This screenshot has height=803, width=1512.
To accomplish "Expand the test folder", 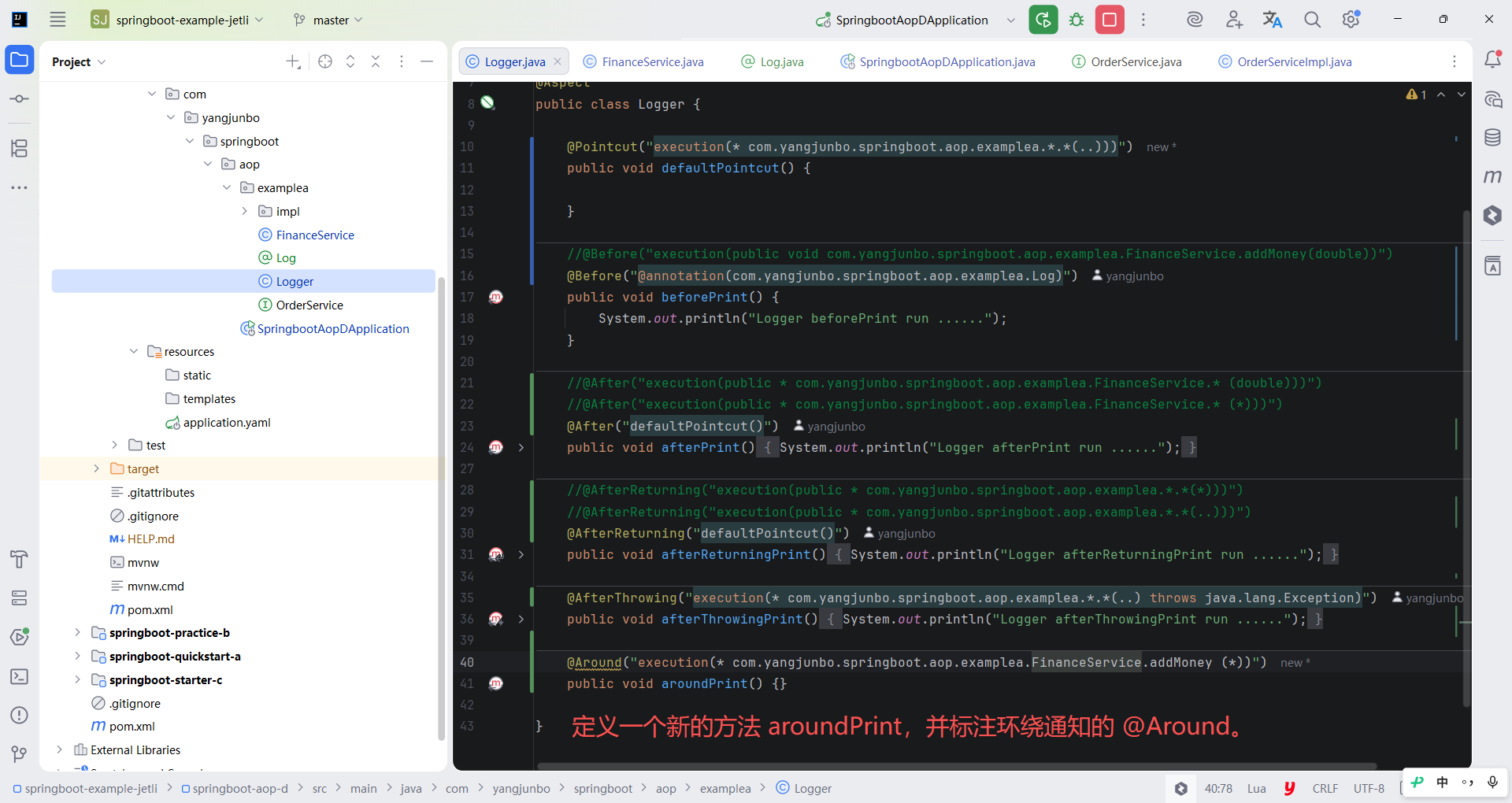I will coord(115,445).
